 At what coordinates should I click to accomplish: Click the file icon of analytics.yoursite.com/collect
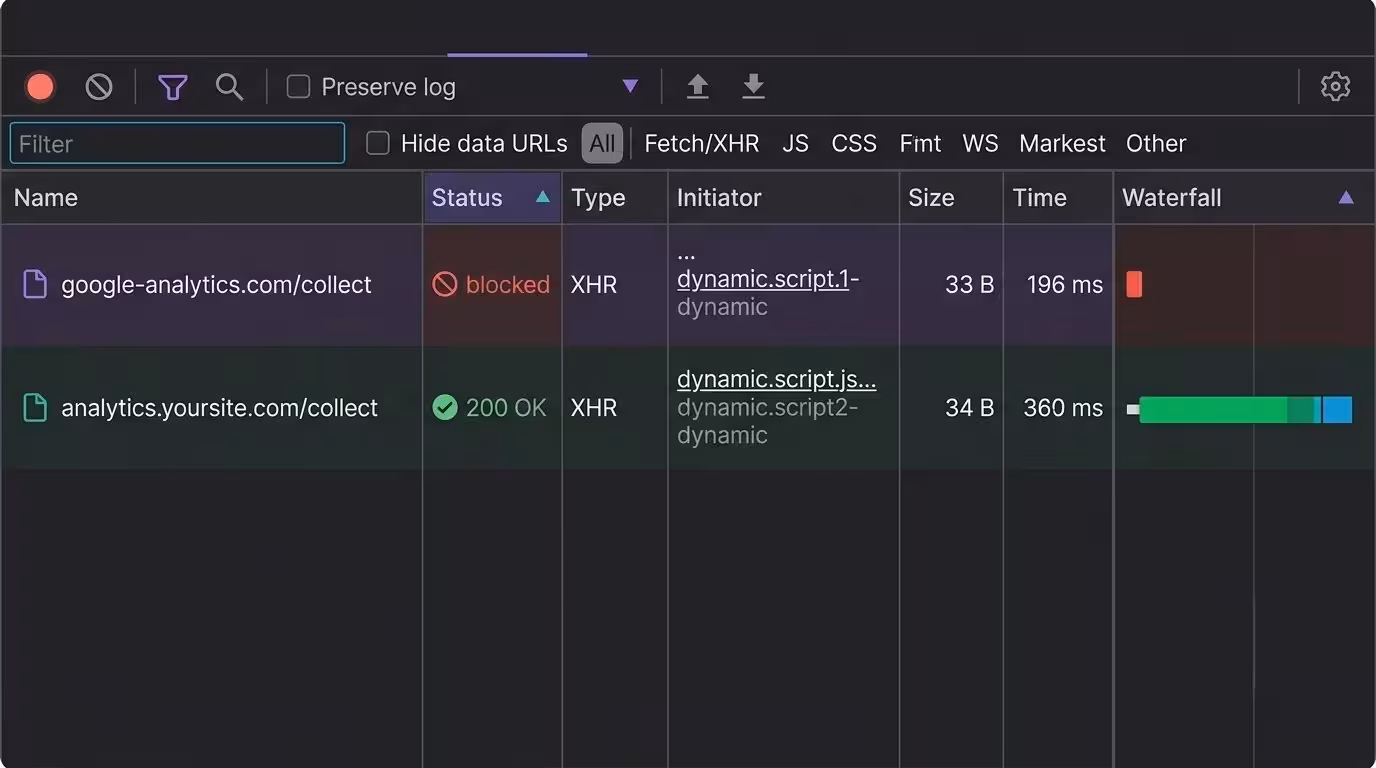click(35, 408)
